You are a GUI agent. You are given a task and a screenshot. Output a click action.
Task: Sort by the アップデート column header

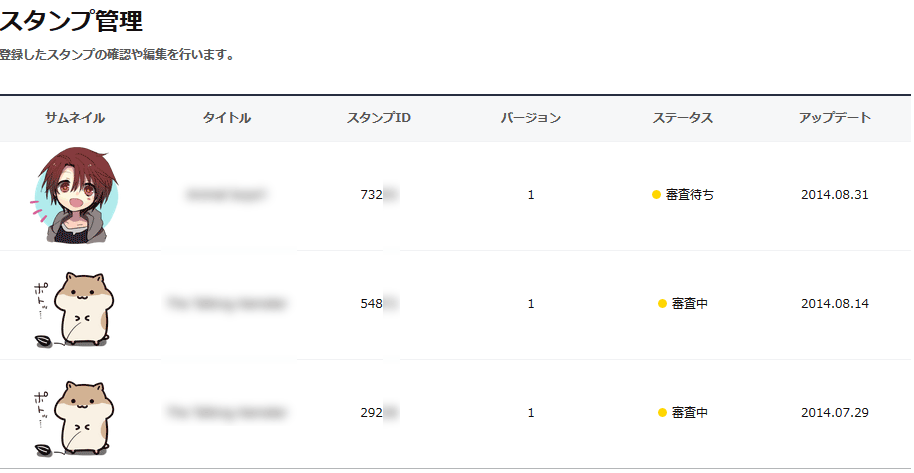tap(835, 118)
